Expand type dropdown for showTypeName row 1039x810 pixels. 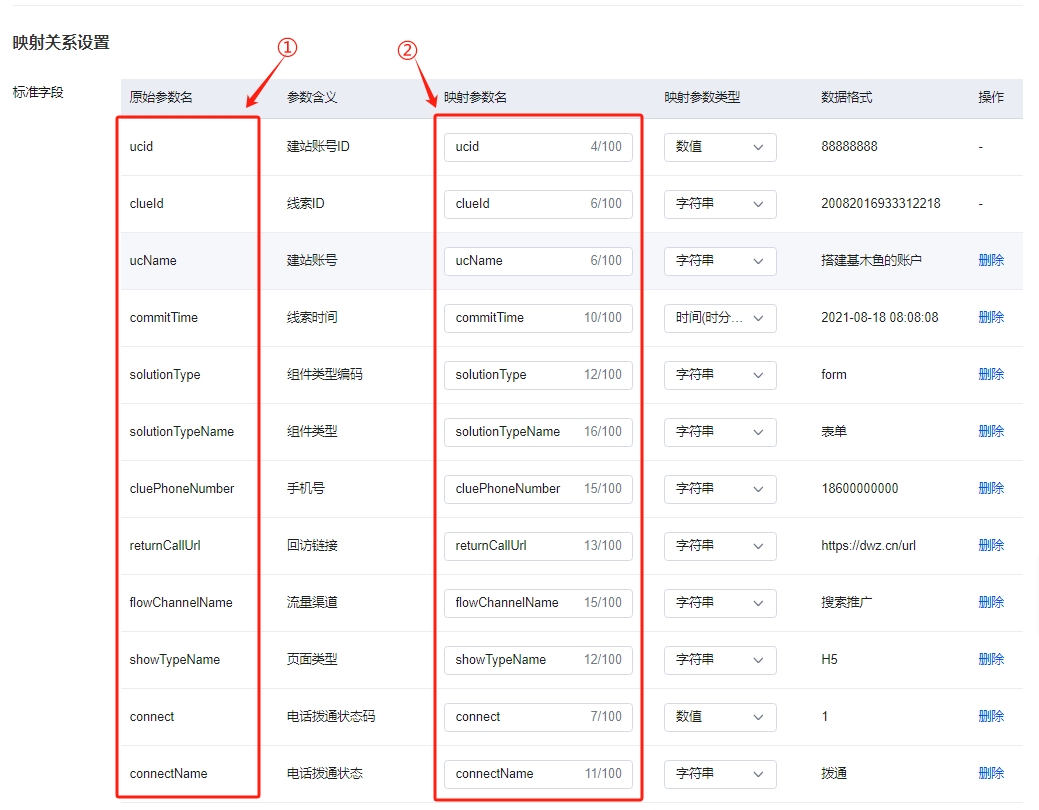pyautogui.click(x=720, y=660)
